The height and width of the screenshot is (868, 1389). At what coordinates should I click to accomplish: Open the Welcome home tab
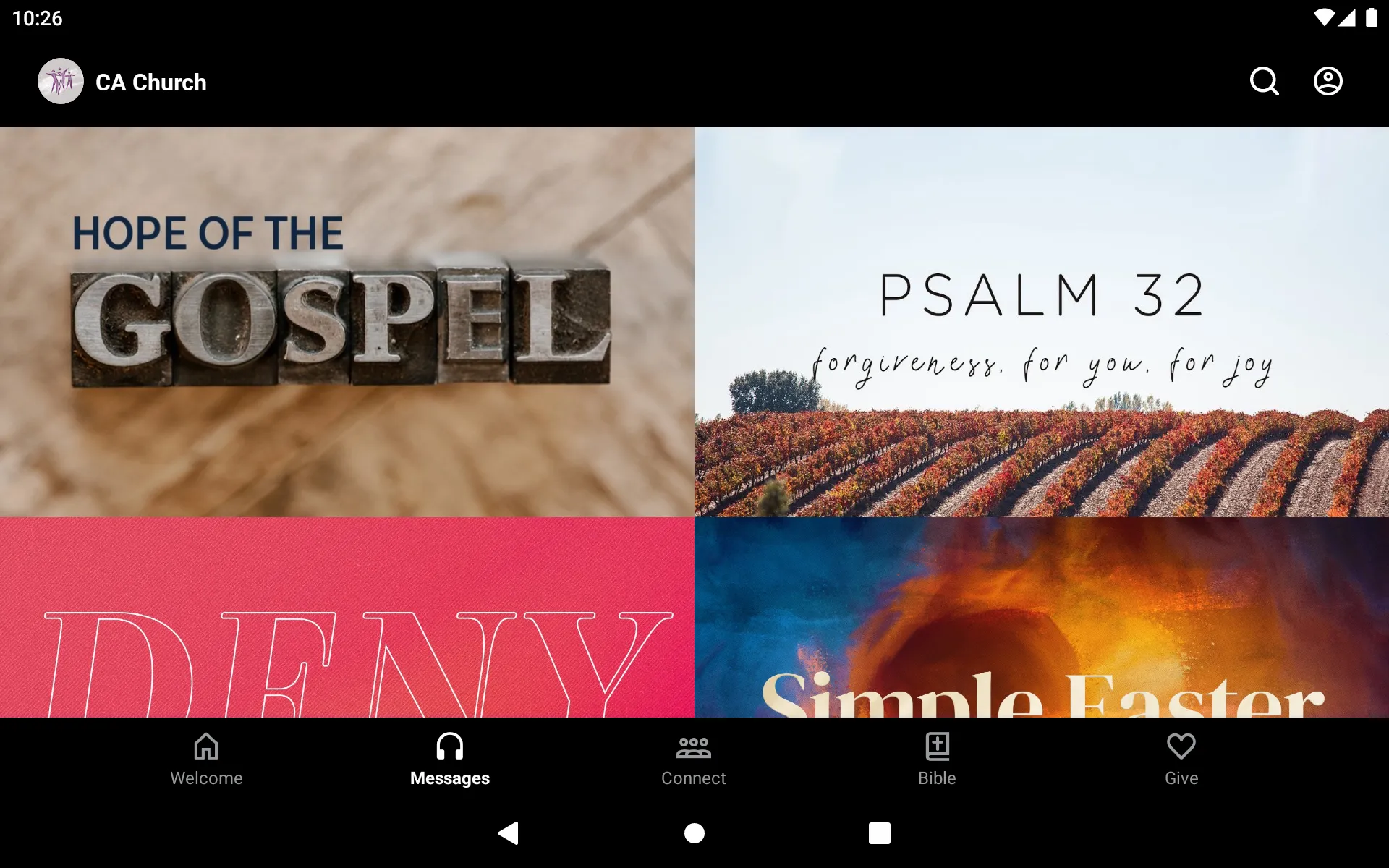tap(206, 757)
